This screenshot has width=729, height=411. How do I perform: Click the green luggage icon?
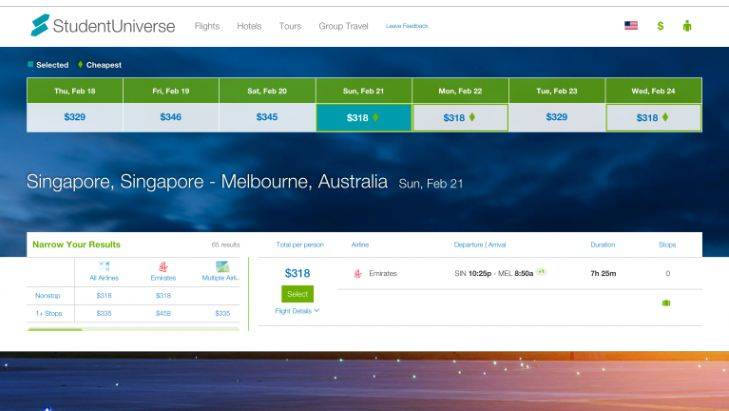pos(666,303)
